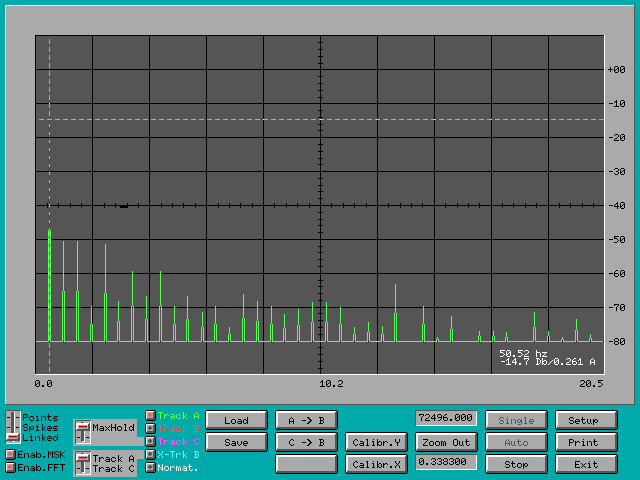Click the Track C label in lower switch
Viewport: 640px width, 480px height.
[113, 469]
